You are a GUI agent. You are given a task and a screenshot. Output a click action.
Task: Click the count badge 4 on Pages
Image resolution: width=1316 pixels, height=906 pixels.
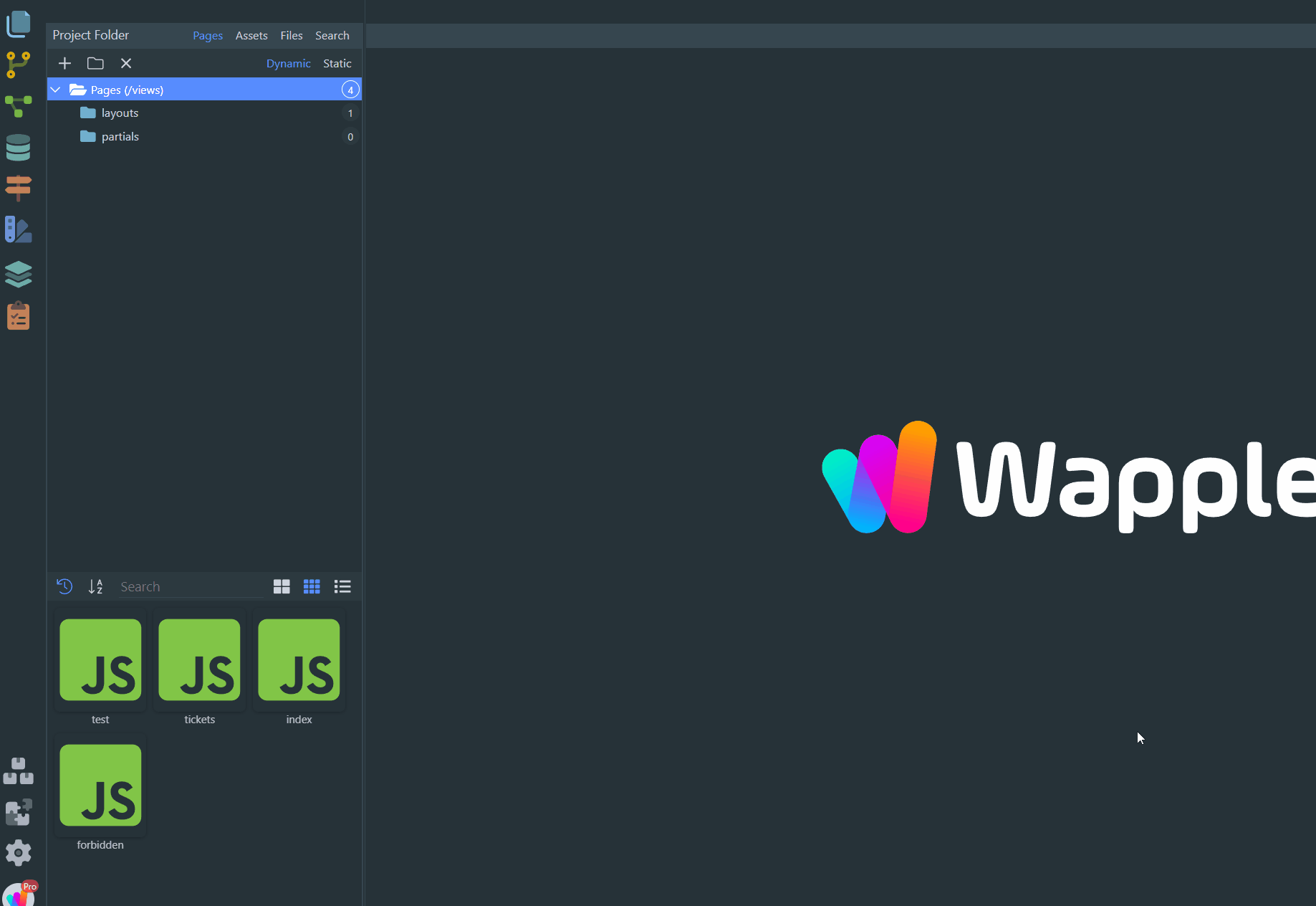[x=350, y=90]
